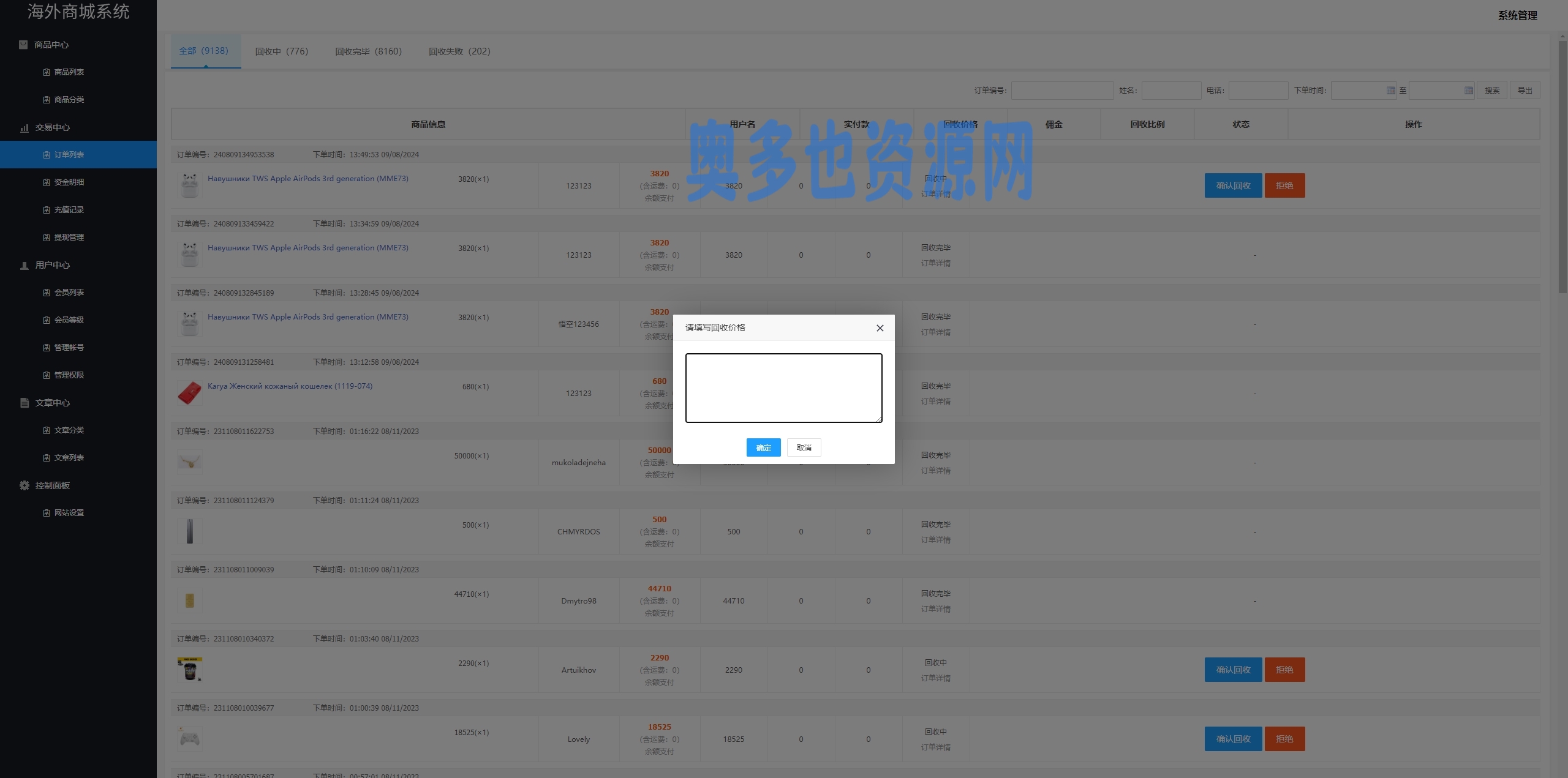Viewport: 1568px width, 778px height.
Task: Open 会员列表 in the sidebar
Action: 69,293
